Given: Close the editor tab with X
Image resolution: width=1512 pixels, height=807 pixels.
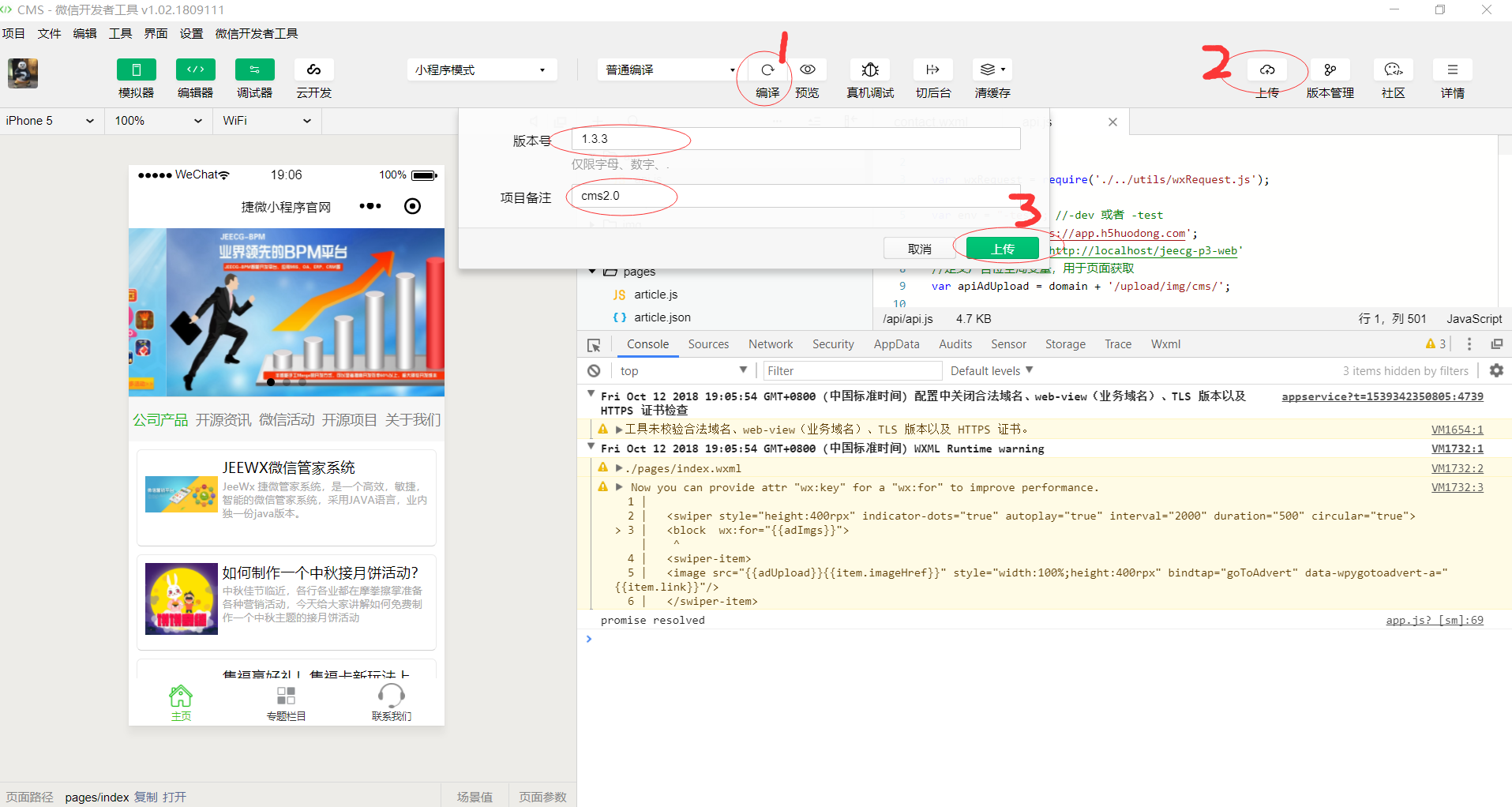Looking at the screenshot, I should point(1112,122).
